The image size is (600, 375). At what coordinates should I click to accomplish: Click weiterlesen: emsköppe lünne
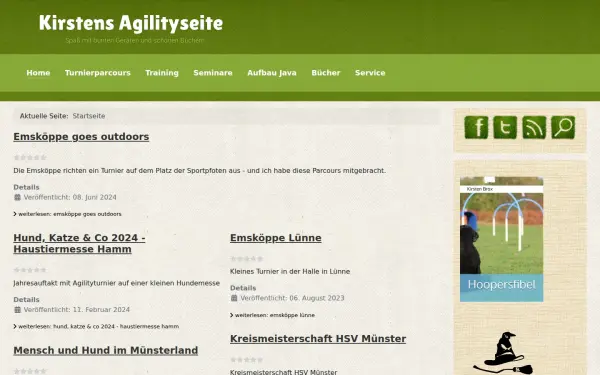coord(273,315)
